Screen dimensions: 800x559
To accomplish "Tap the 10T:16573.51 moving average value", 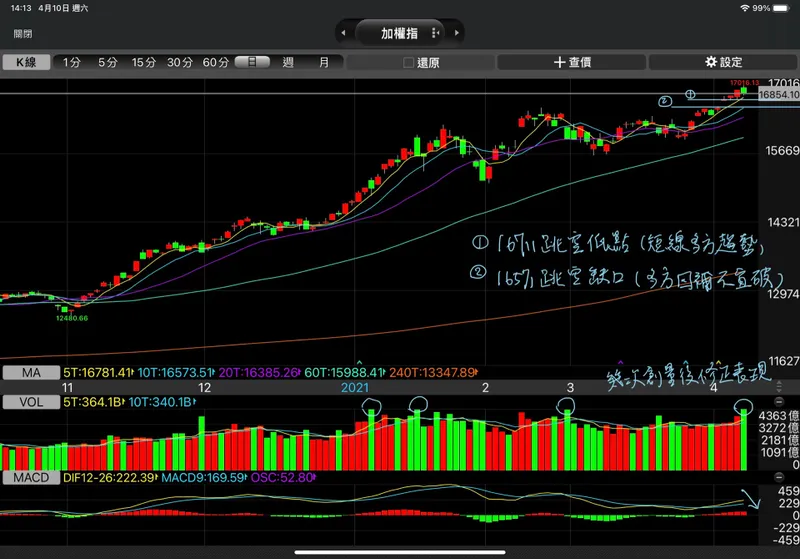I will [175, 373].
